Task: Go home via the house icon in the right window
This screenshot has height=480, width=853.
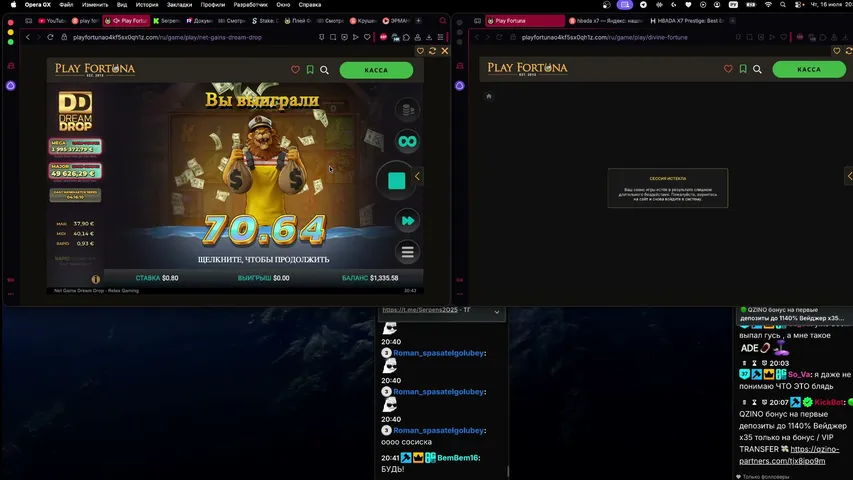Action: pos(489,96)
